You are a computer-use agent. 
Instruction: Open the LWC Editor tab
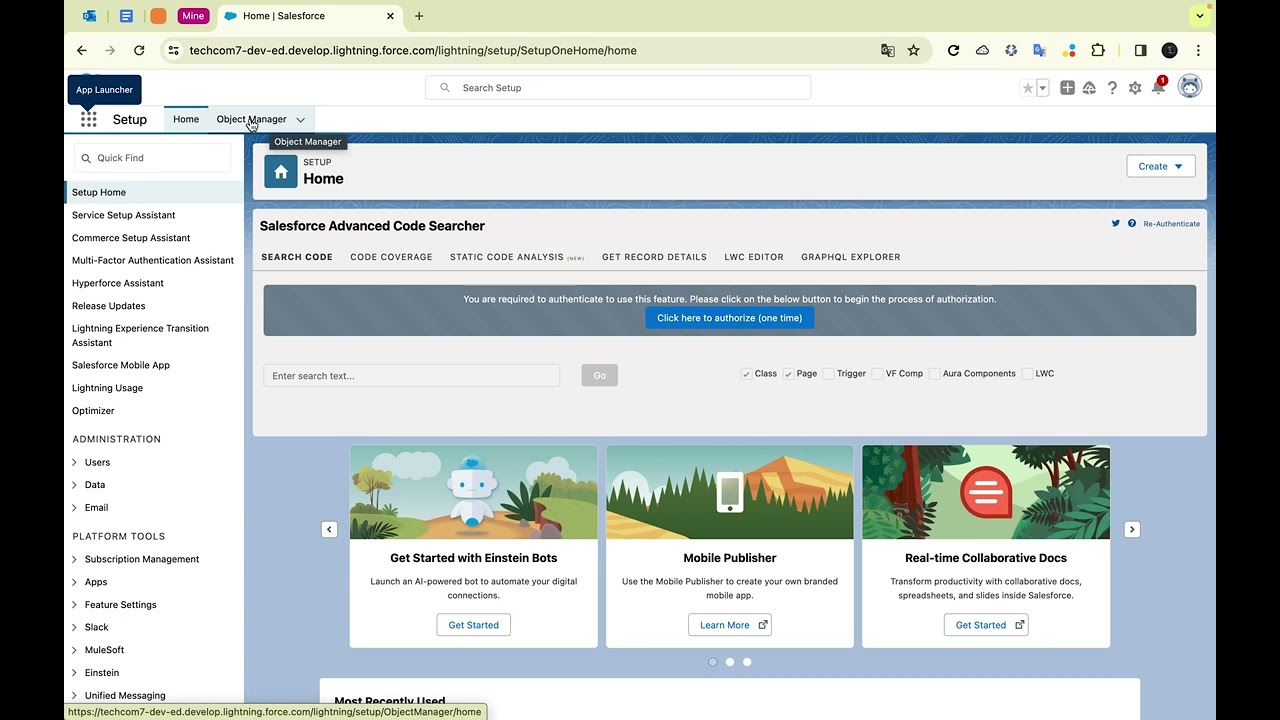(x=754, y=257)
